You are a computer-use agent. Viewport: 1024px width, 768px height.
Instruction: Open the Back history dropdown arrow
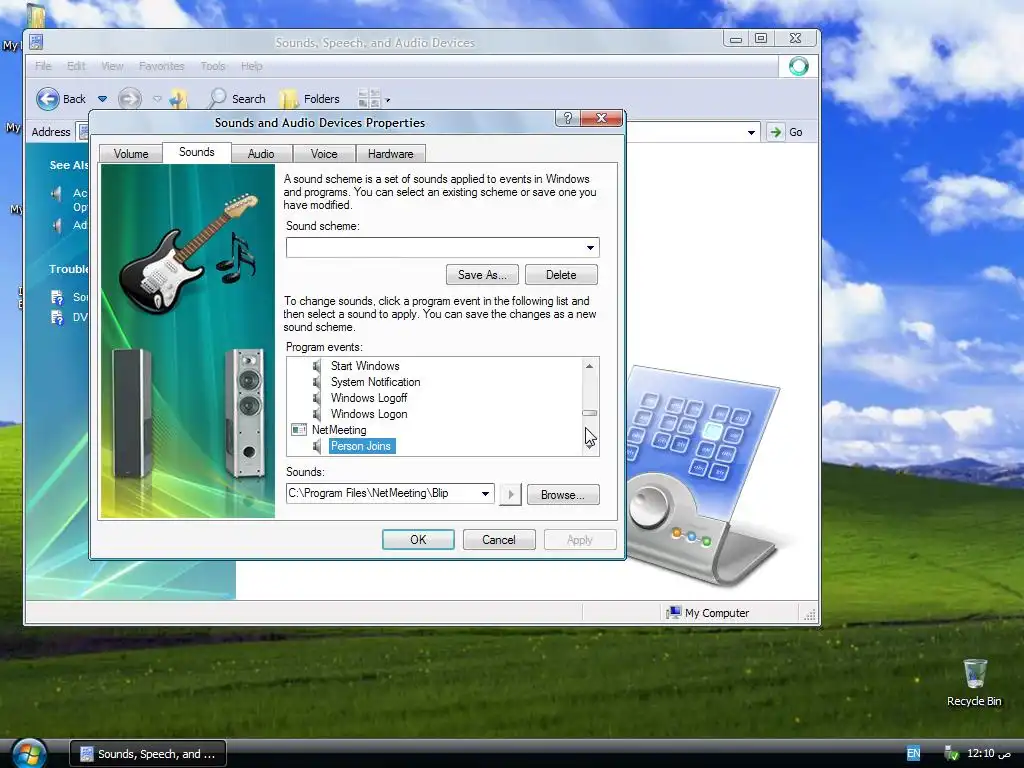point(103,99)
